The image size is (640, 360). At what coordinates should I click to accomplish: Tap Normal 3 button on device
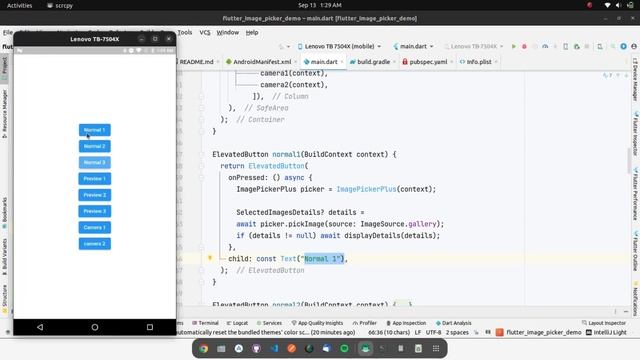95,162
